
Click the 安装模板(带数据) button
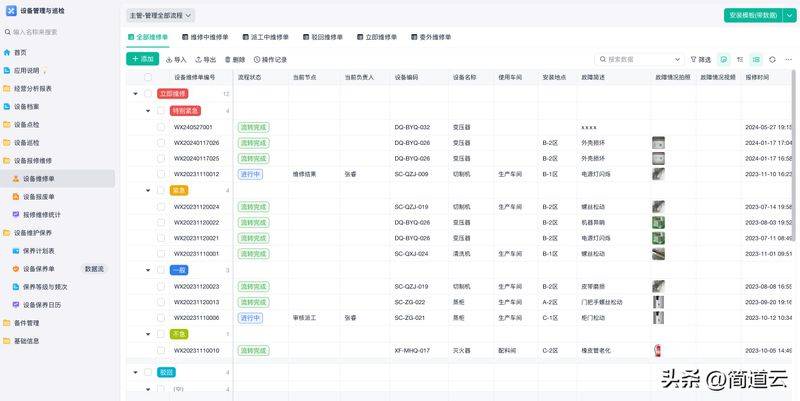752,16
